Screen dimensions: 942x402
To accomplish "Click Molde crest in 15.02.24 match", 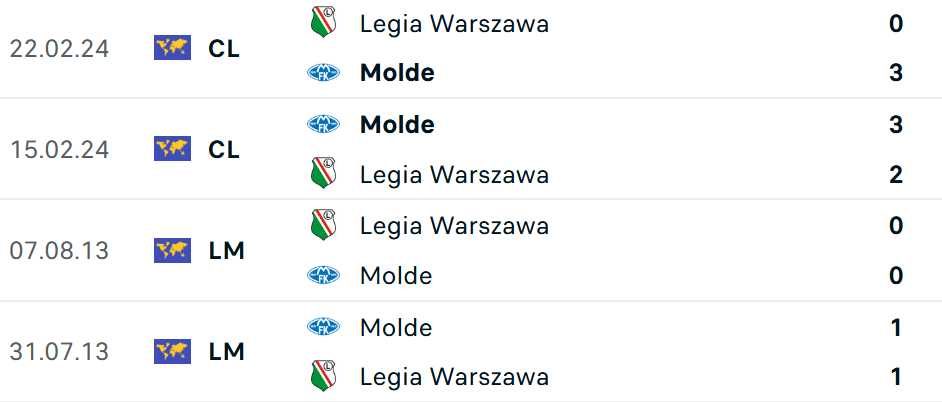I will pos(324,124).
